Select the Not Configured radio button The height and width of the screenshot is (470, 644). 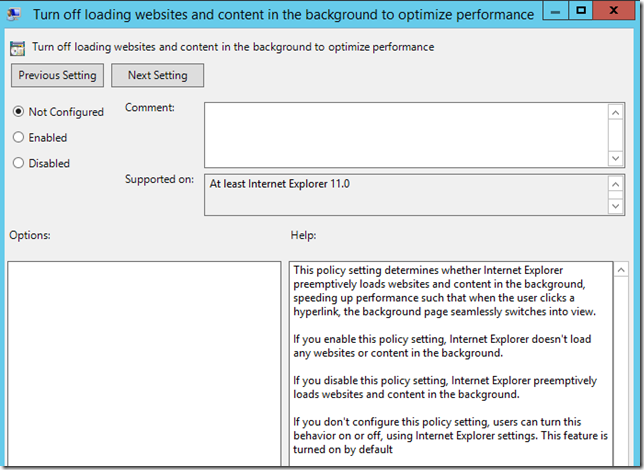(19, 112)
